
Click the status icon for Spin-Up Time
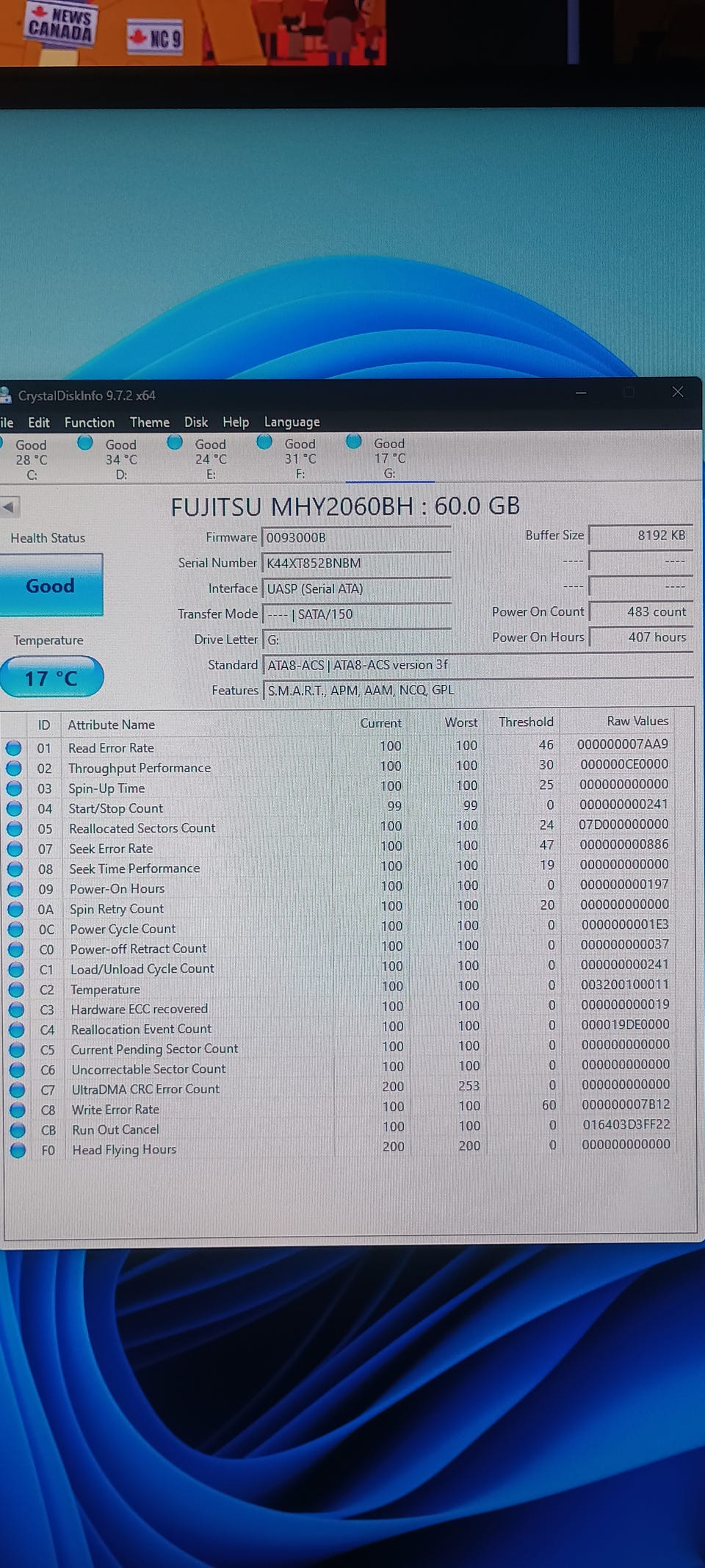point(14,788)
